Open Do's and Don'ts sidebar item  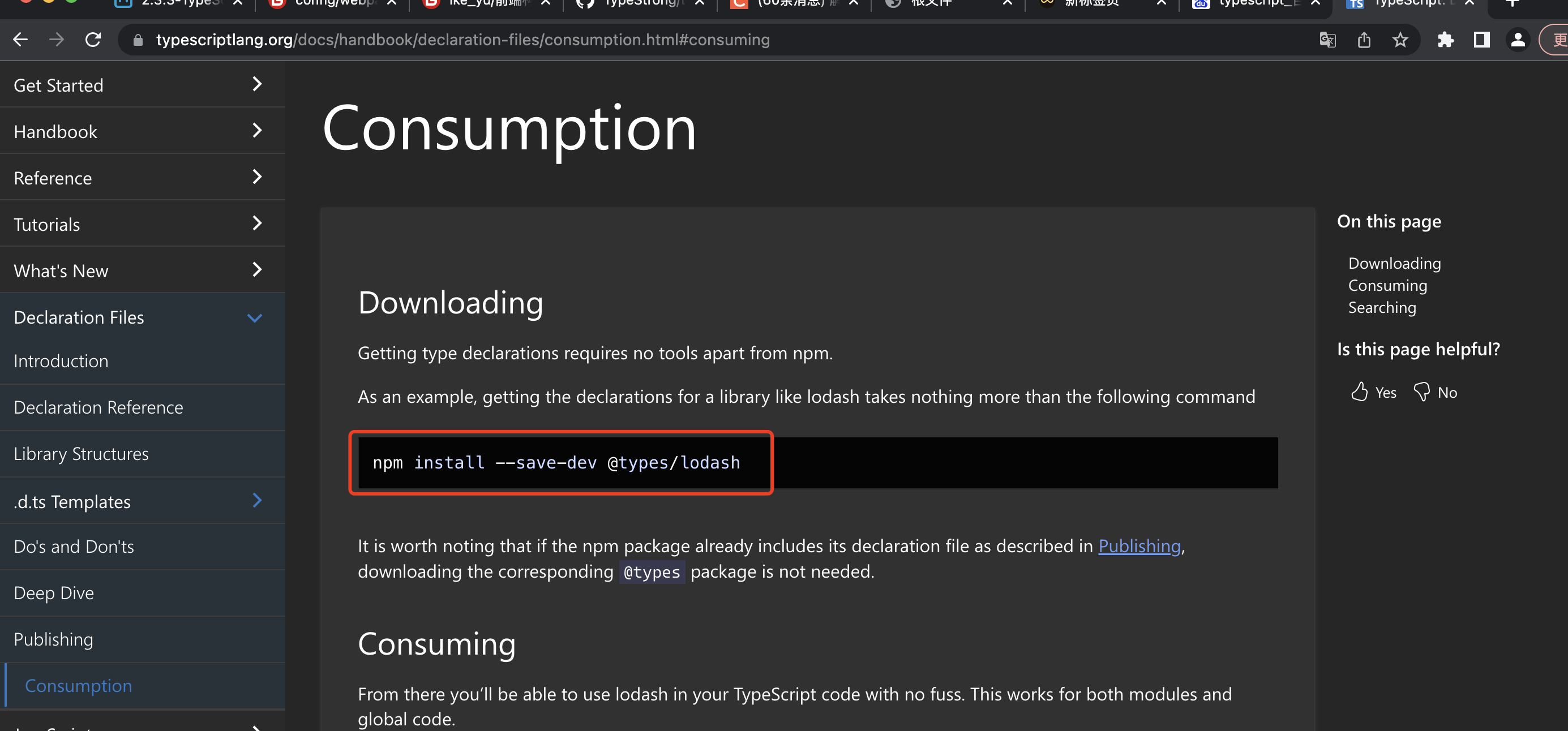[x=74, y=547]
